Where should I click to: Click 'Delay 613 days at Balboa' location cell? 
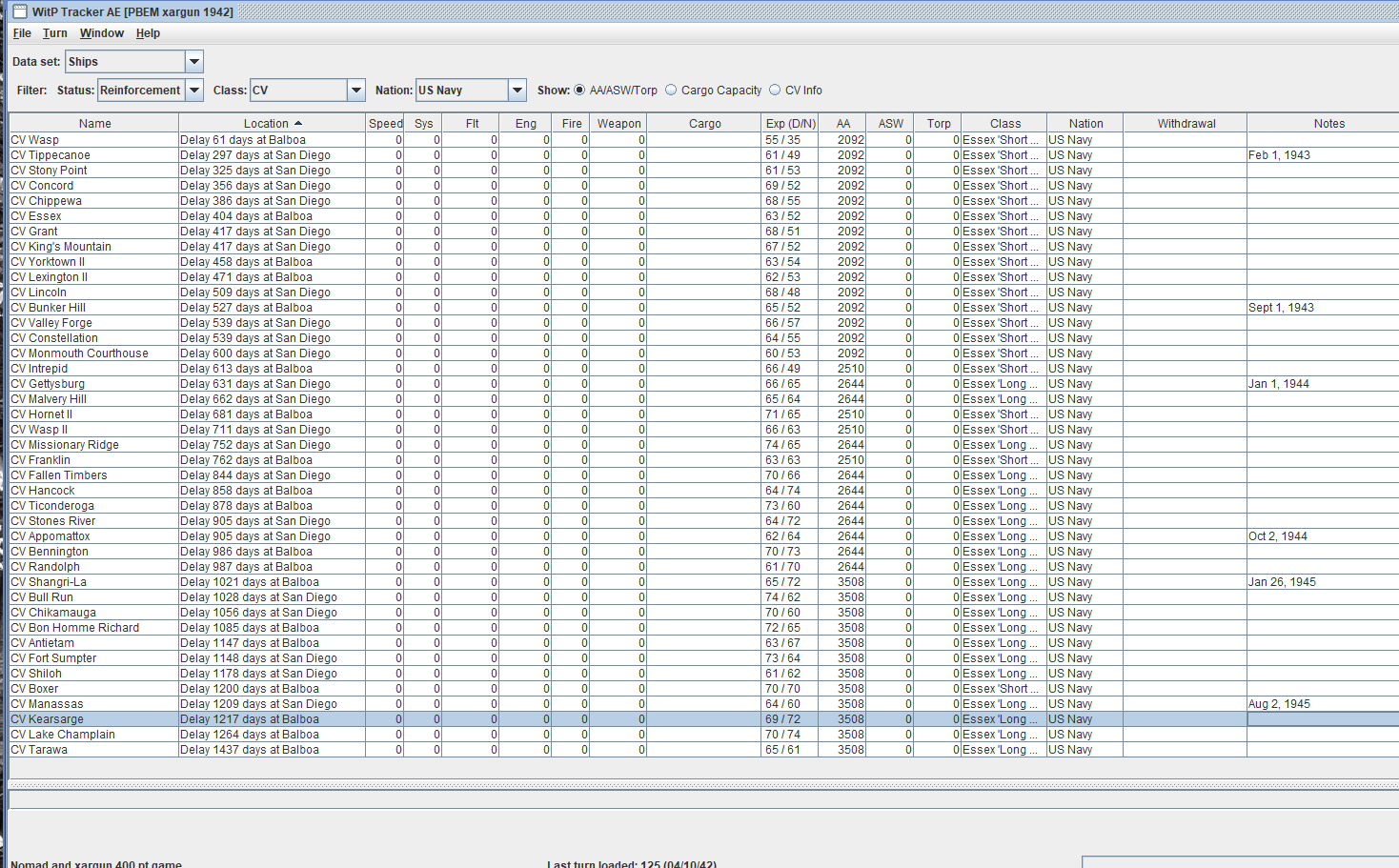click(x=272, y=369)
